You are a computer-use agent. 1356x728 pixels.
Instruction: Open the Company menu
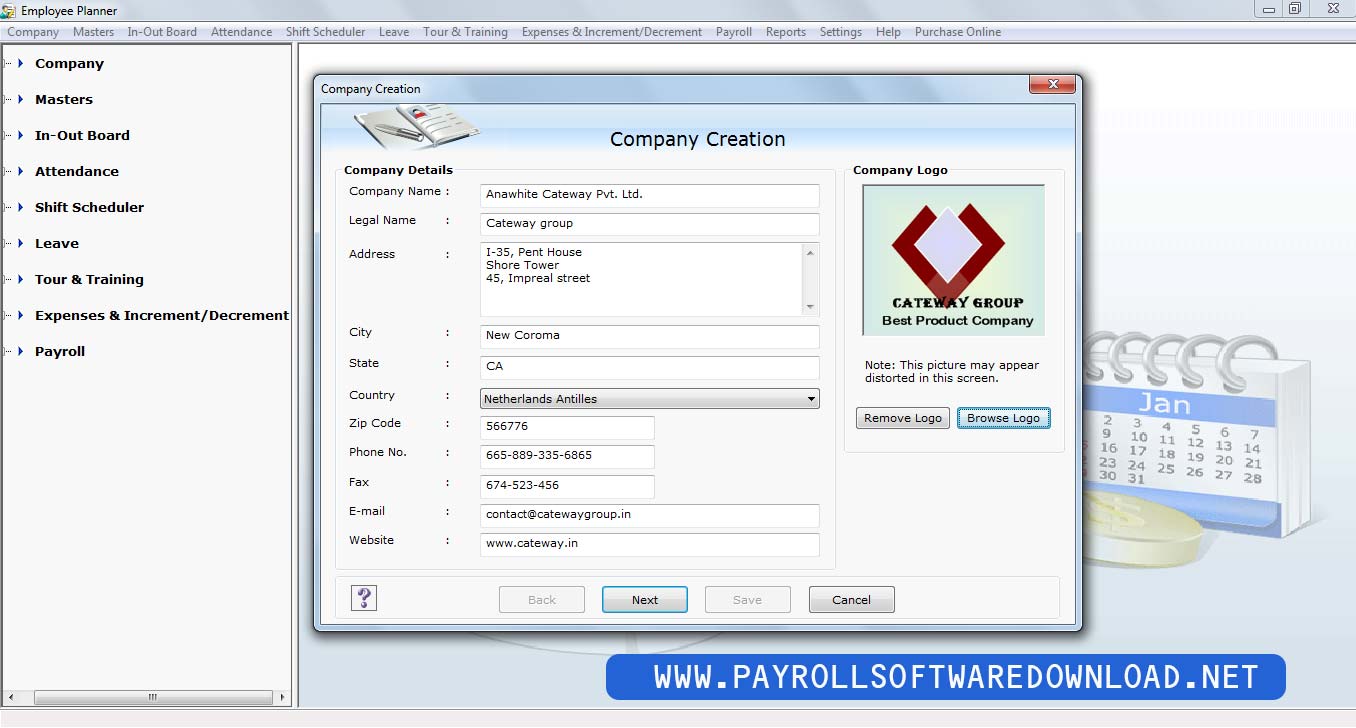(x=33, y=32)
